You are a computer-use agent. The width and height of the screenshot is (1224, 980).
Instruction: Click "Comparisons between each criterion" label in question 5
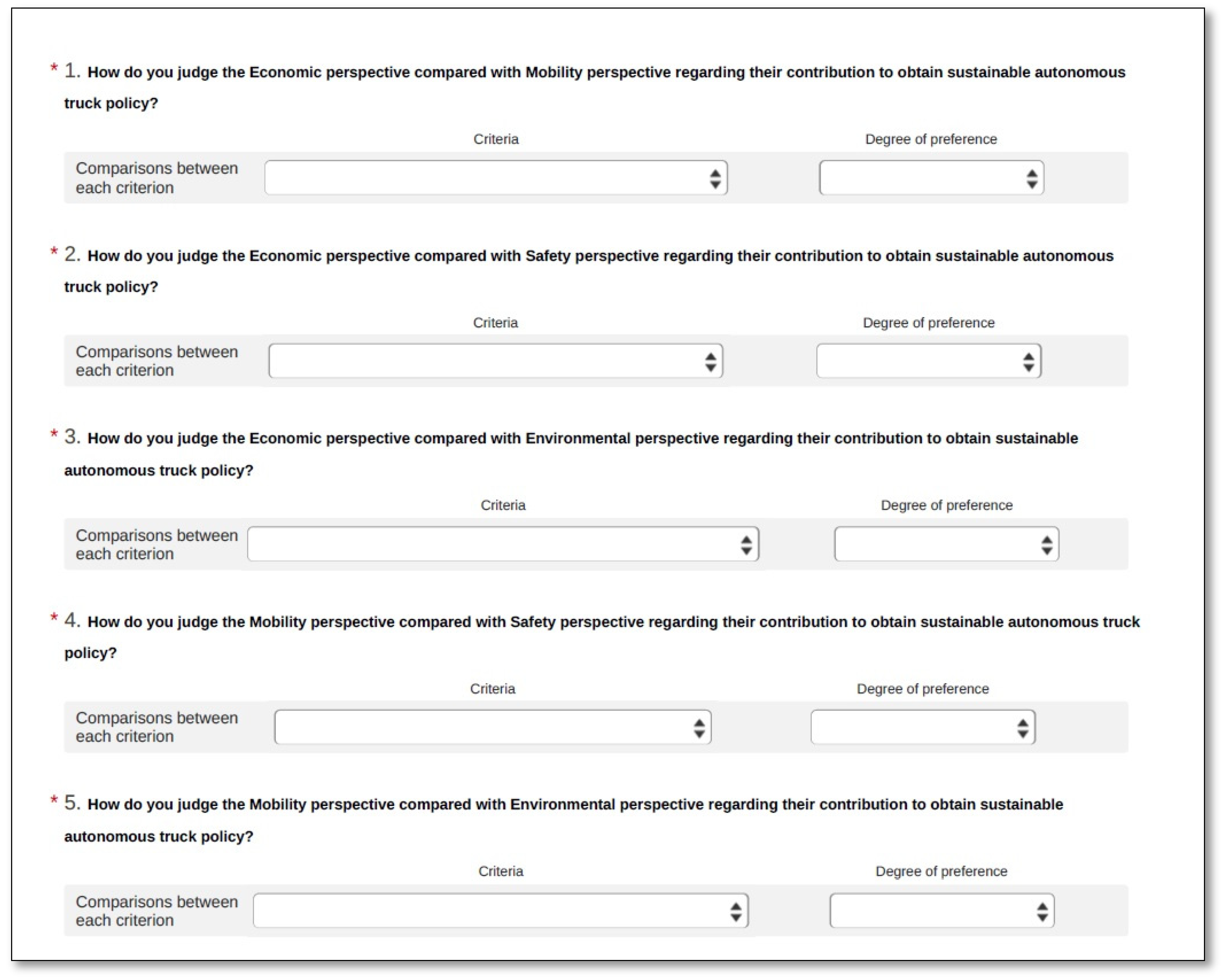click(157, 911)
